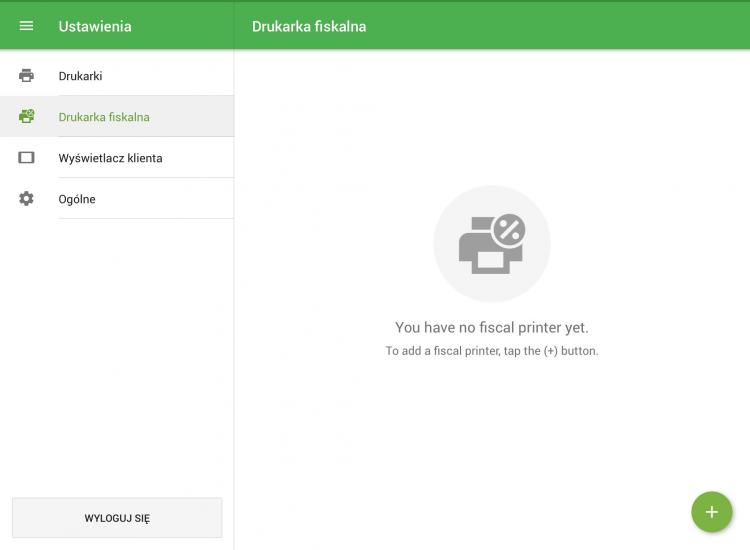Click blank content area below the hint text
Image resolution: width=750 pixels, height=550 pixels.
click(491, 440)
